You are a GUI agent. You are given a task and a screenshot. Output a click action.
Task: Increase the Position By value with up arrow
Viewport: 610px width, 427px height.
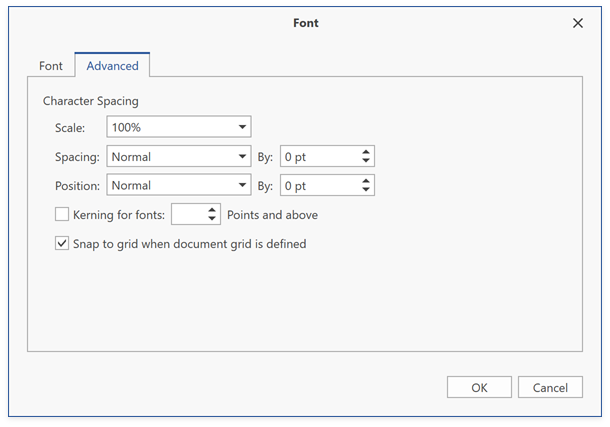[366, 181]
